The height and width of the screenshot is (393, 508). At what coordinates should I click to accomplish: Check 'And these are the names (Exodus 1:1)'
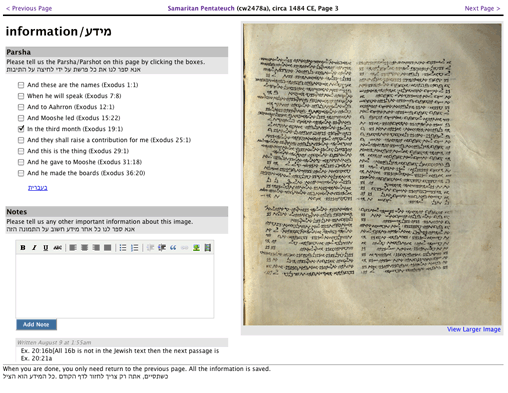click(21, 85)
